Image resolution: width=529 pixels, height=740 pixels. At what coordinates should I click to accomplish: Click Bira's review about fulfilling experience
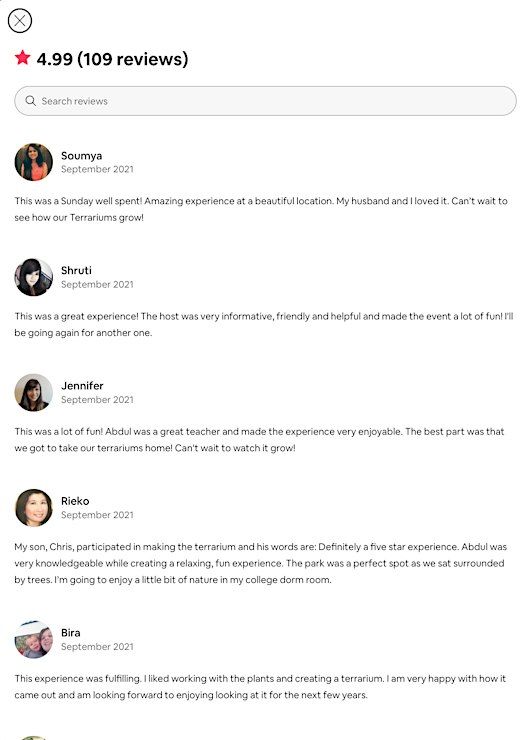pos(260,687)
